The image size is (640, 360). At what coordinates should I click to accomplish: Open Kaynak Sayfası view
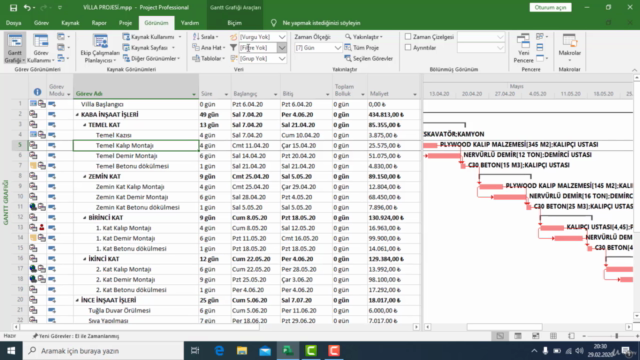[149, 48]
